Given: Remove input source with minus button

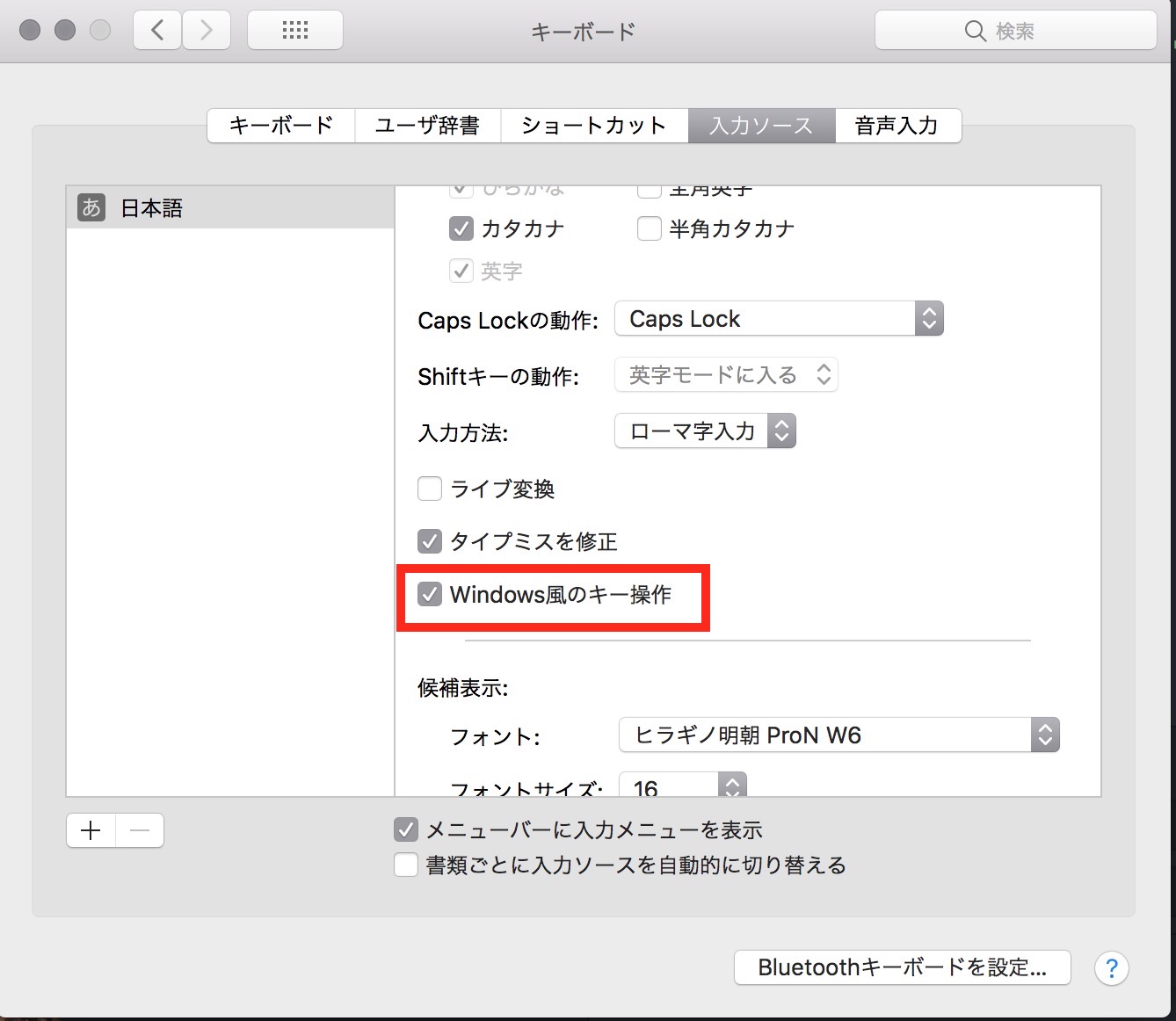Looking at the screenshot, I should point(140,830).
